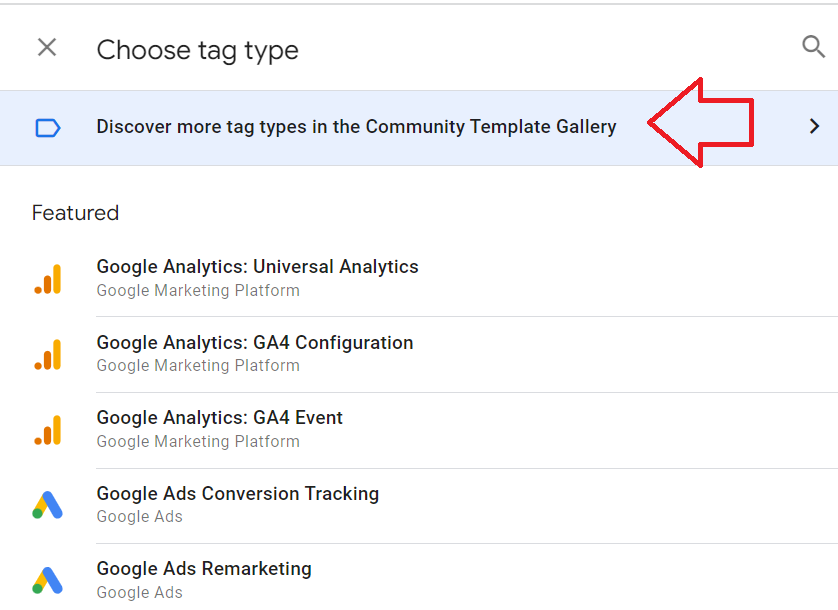Expand Community Template Gallery chevron arrow

pos(814,126)
